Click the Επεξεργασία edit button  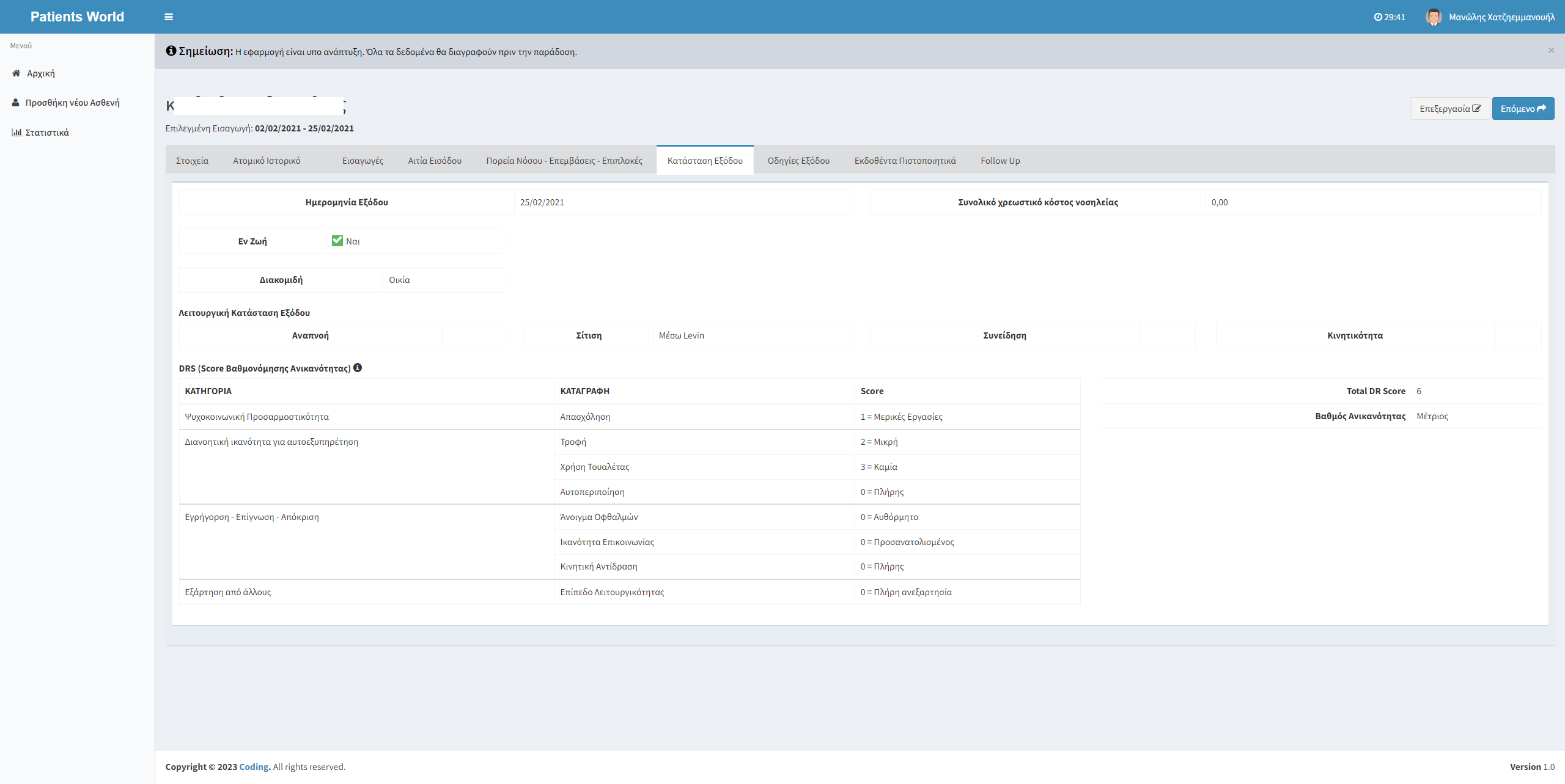1450,109
